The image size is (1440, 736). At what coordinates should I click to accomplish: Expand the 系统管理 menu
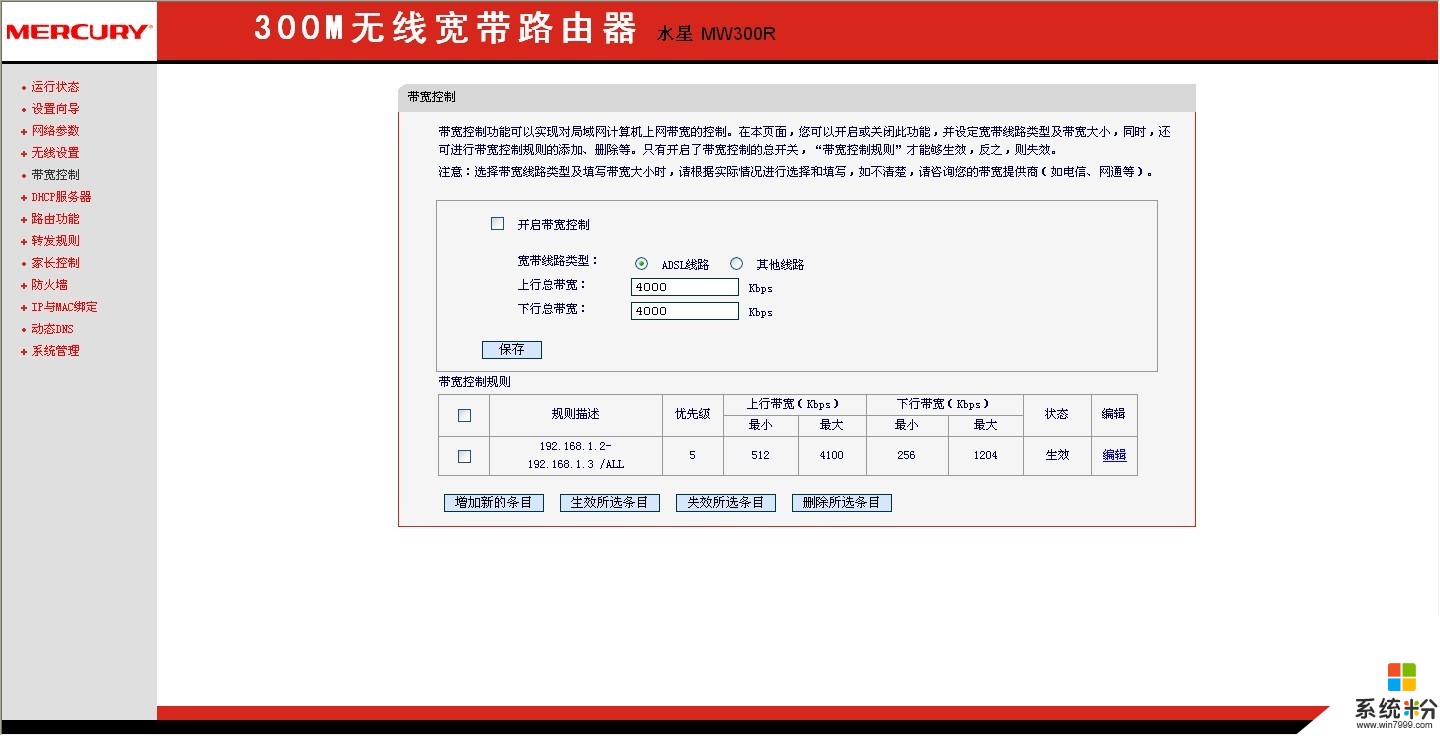point(55,351)
